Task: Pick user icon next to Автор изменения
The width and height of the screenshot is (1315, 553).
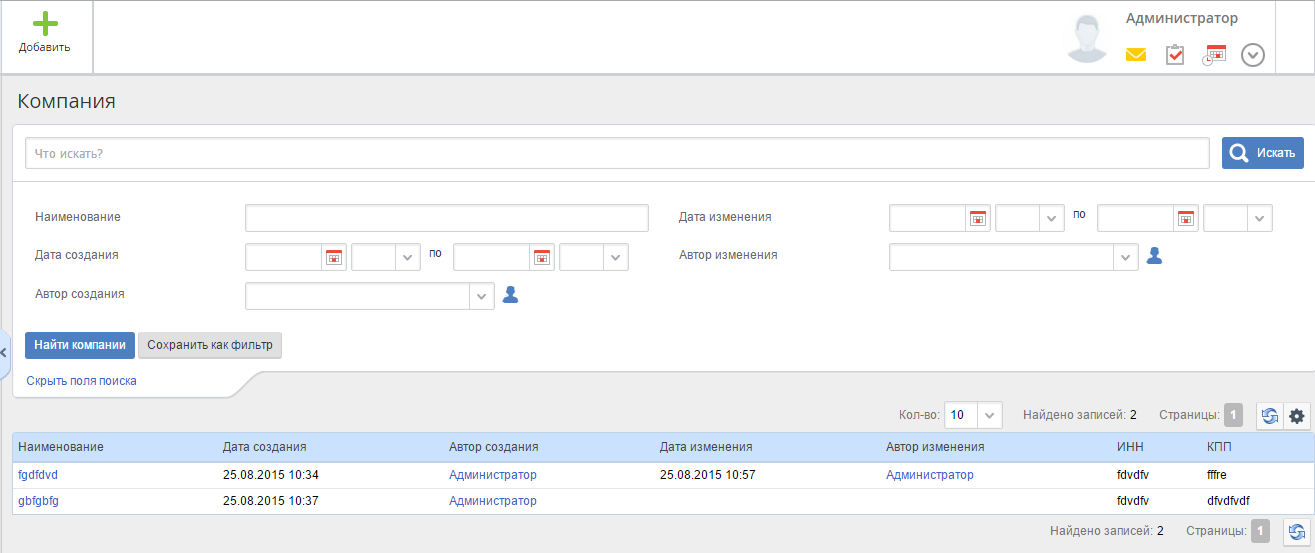Action: tap(1154, 256)
